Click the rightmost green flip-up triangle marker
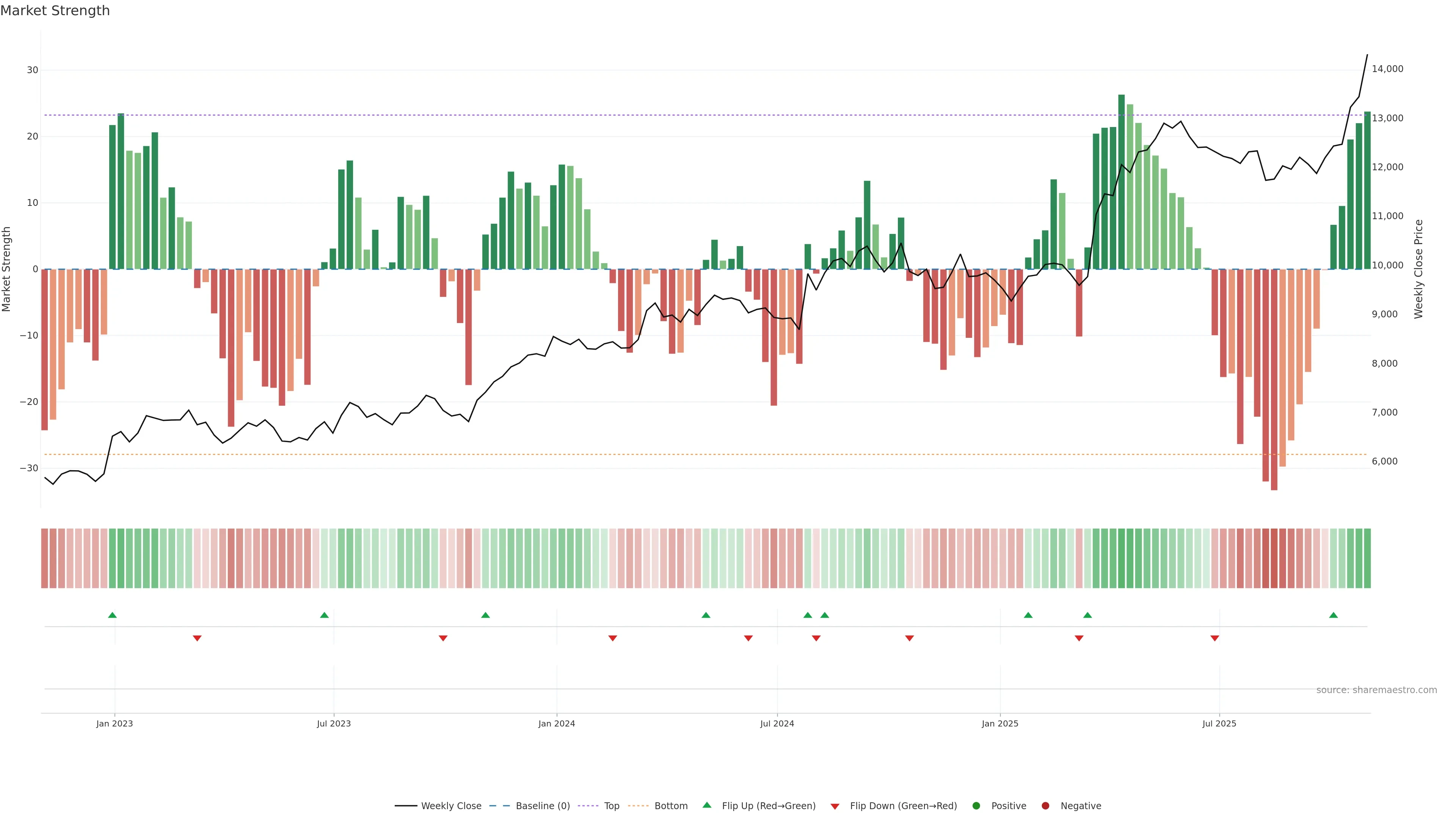This screenshot has width=1456, height=819. click(1334, 615)
